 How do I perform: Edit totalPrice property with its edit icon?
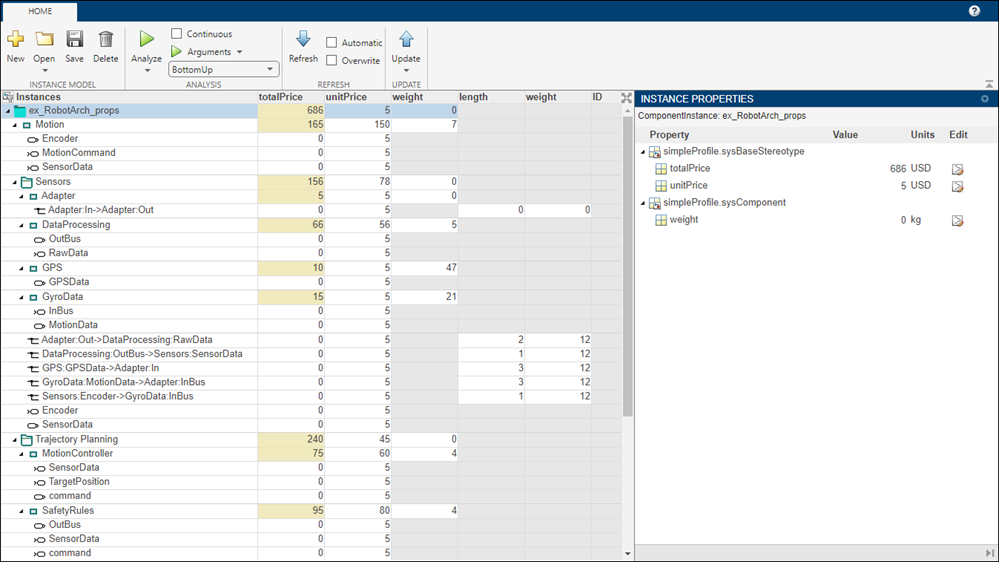click(x=957, y=169)
